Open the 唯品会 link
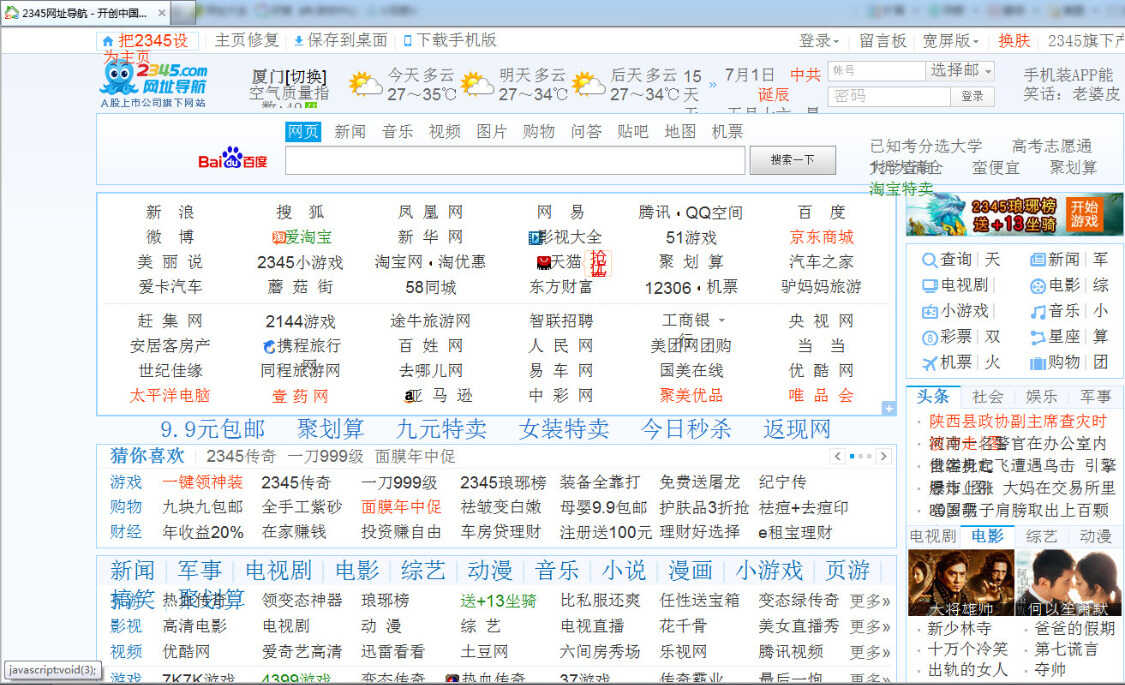The width and height of the screenshot is (1125, 685). (x=822, y=396)
